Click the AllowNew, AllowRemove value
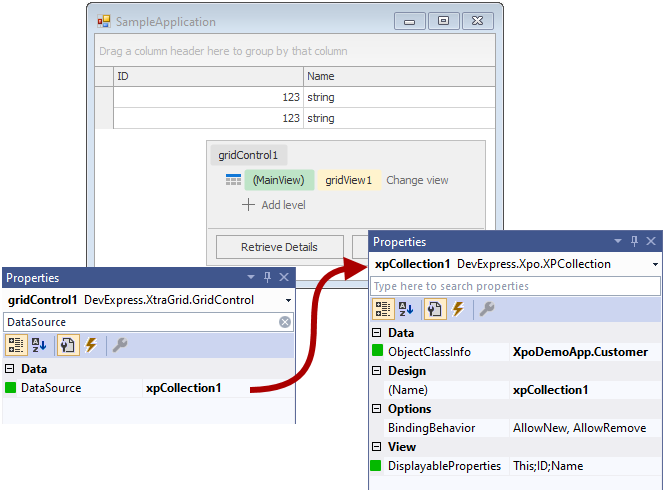The height and width of the screenshot is (493, 665). click(579, 428)
